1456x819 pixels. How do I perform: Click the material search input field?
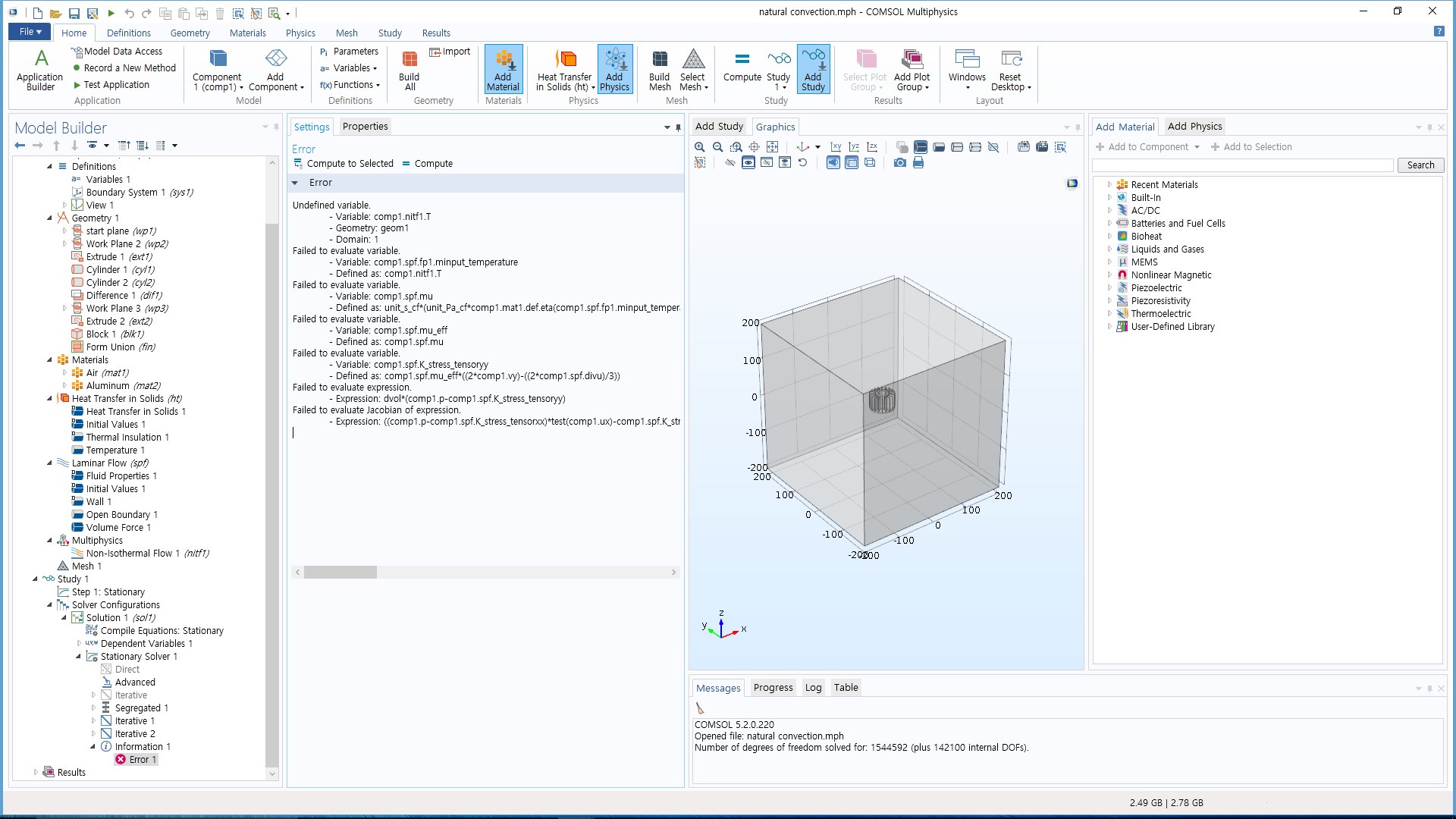[x=1243, y=165]
